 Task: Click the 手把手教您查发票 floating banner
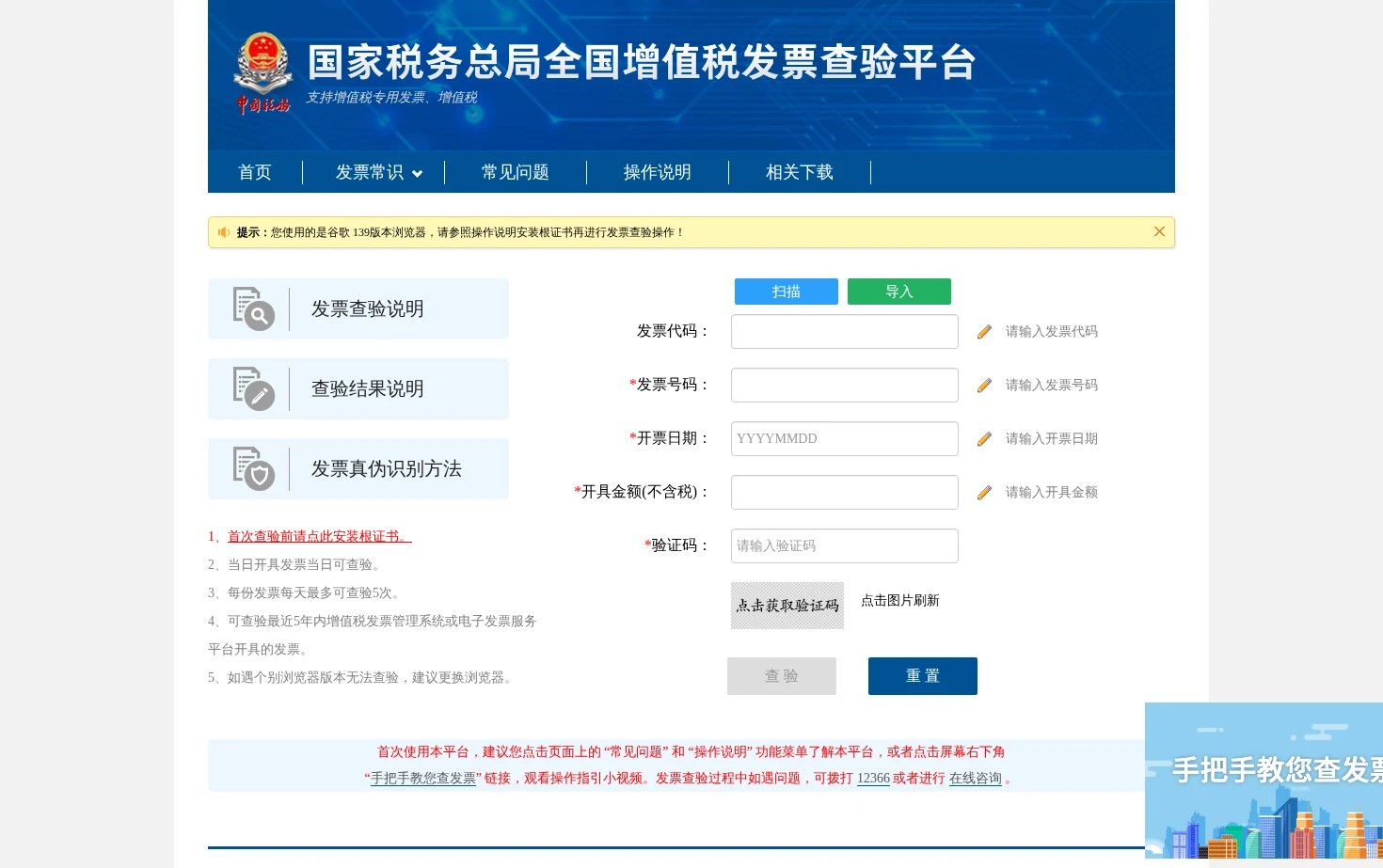tap(1264, 781)
